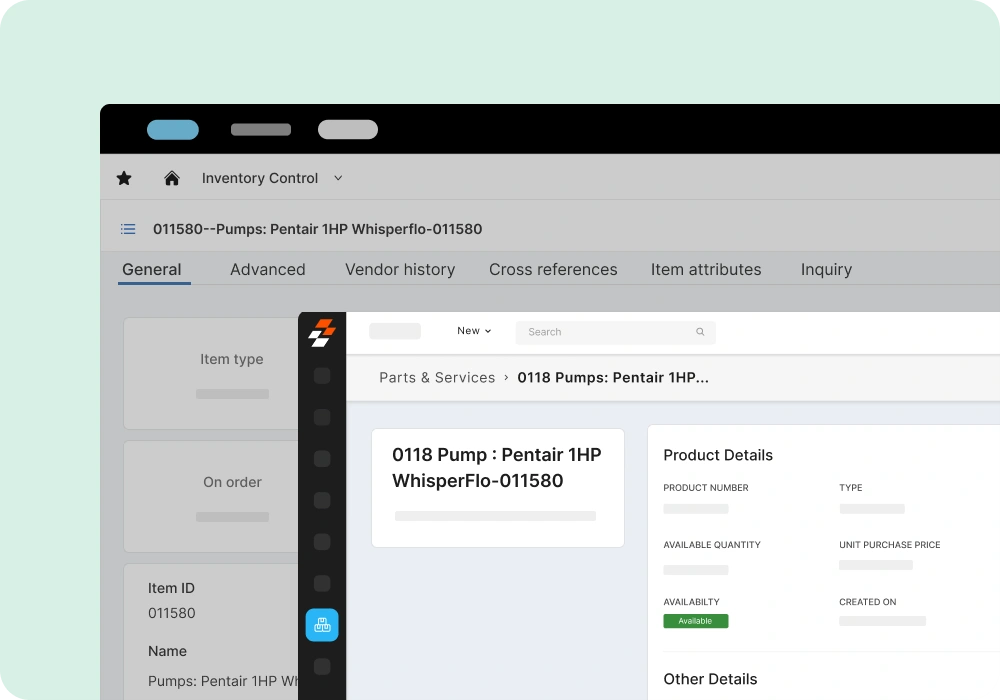The image size is (1000, 700).
Task: Click the star favorites icon
Action: pyautogui.click(x=124, y=178)
